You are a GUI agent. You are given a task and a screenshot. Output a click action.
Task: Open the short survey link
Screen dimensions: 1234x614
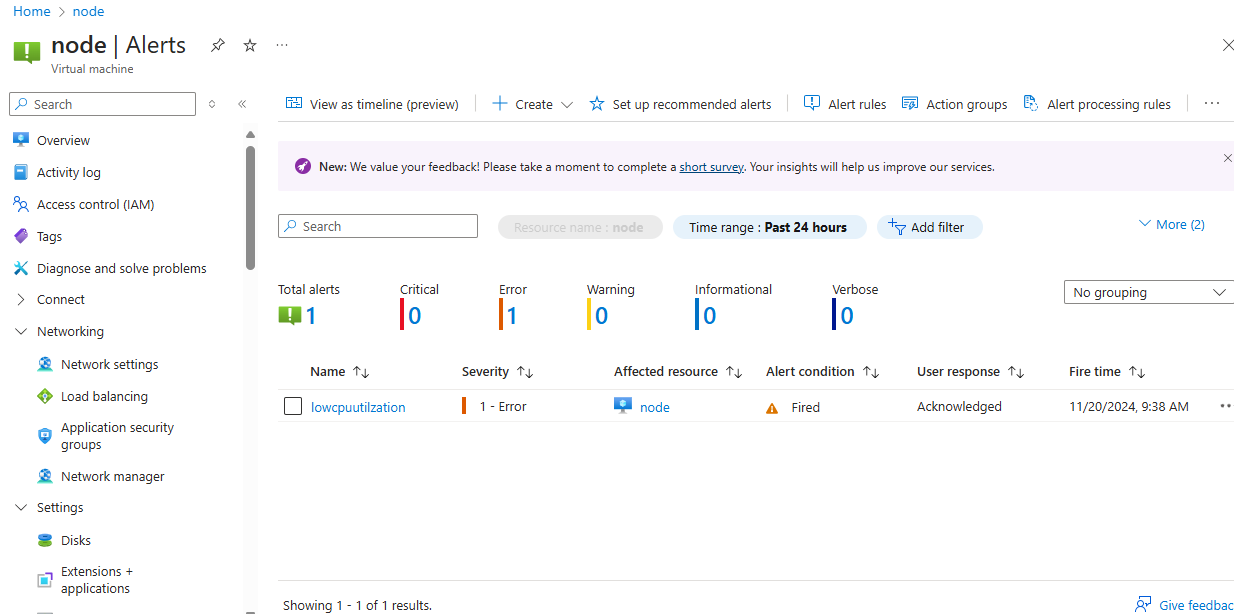click(711, 167)
